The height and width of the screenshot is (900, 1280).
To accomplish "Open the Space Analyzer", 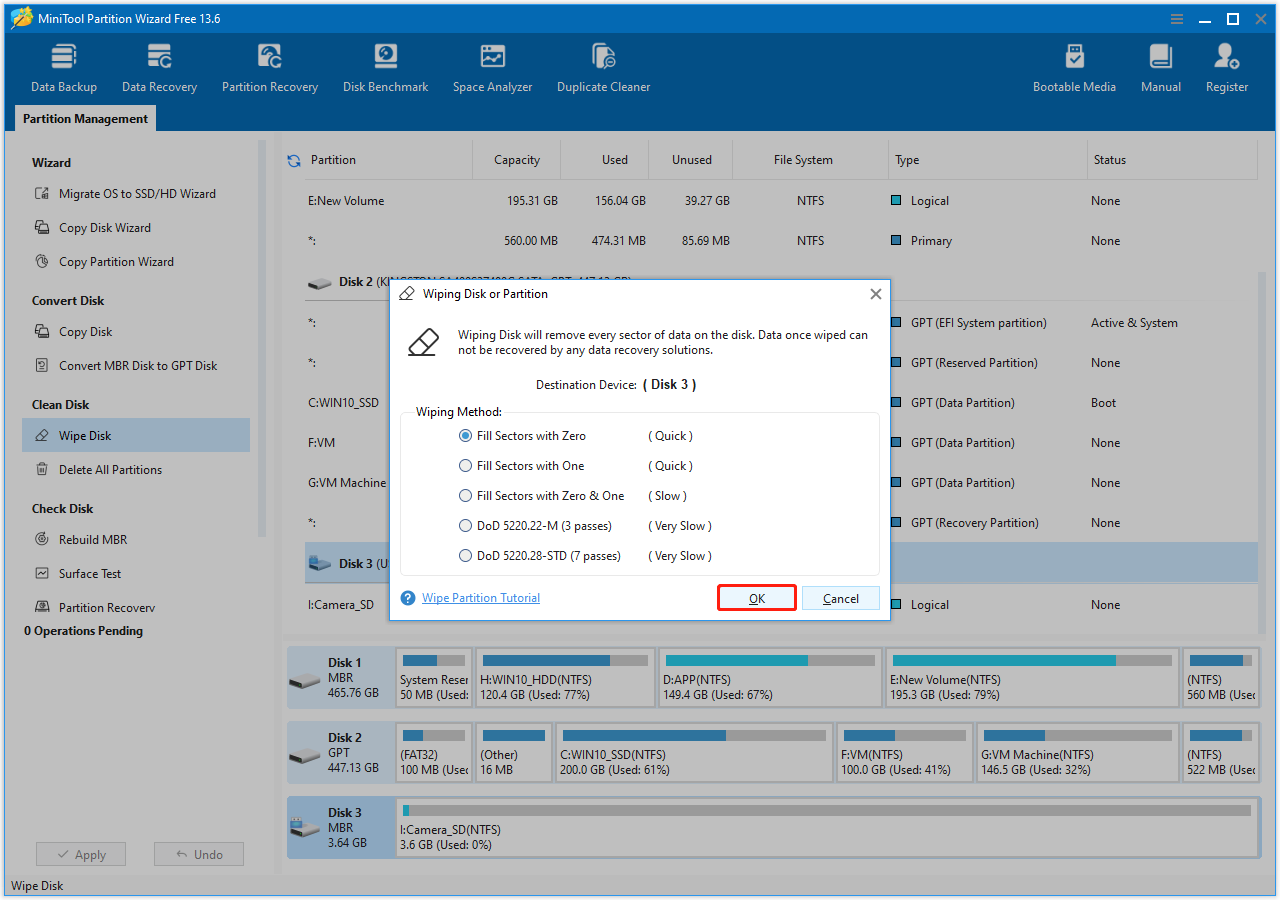I will click(x=492, y=65).
